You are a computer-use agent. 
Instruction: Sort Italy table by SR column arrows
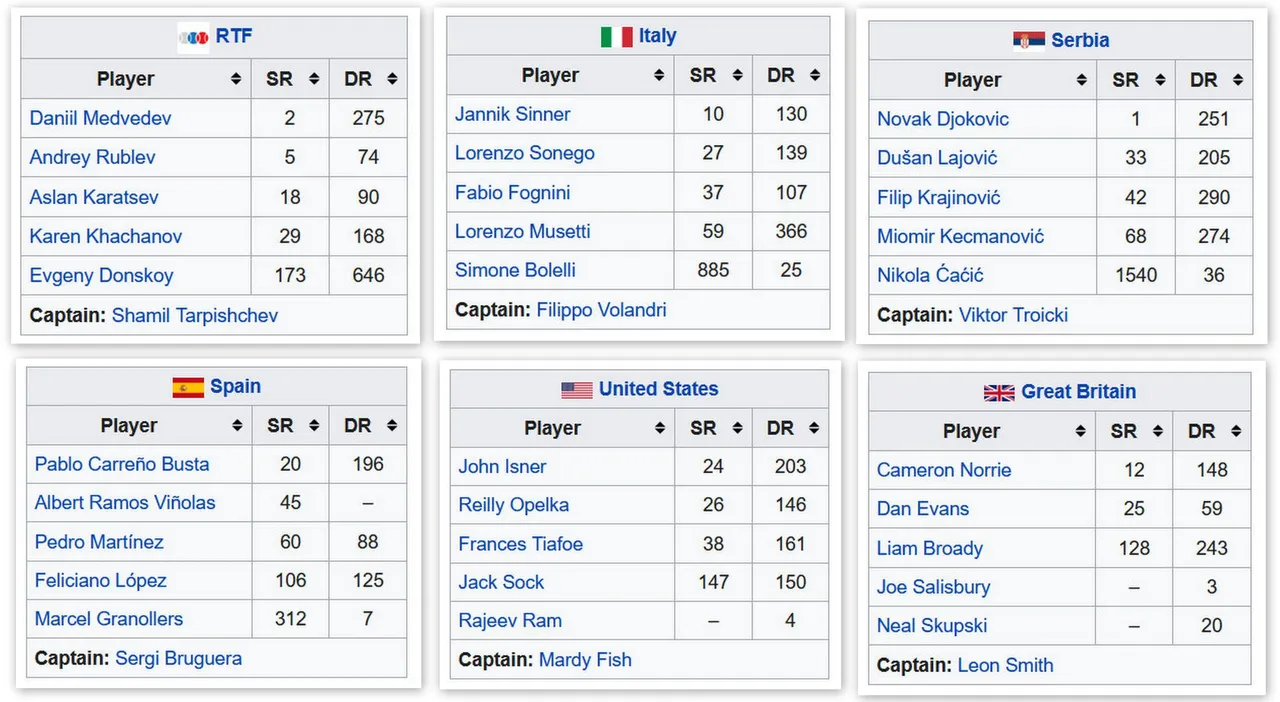tap(737, 75)
